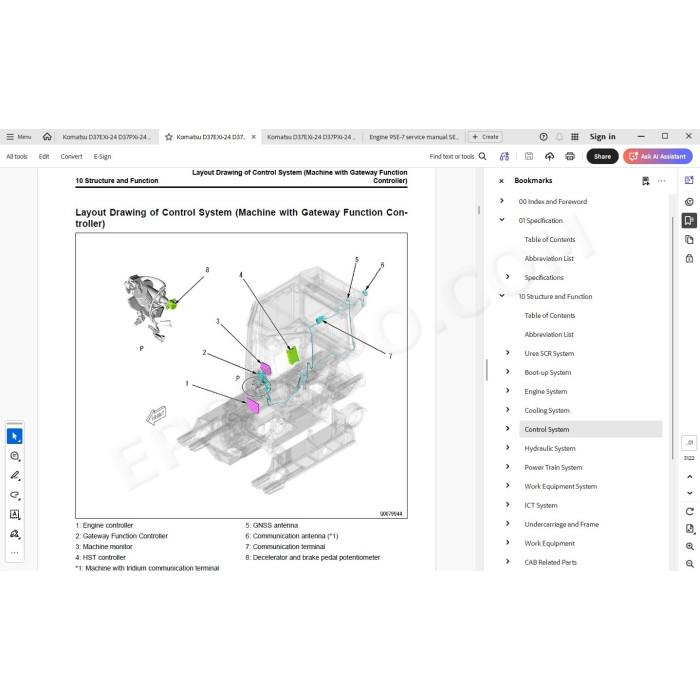Zoom in with the magnifier plus icon

point(690,546)
